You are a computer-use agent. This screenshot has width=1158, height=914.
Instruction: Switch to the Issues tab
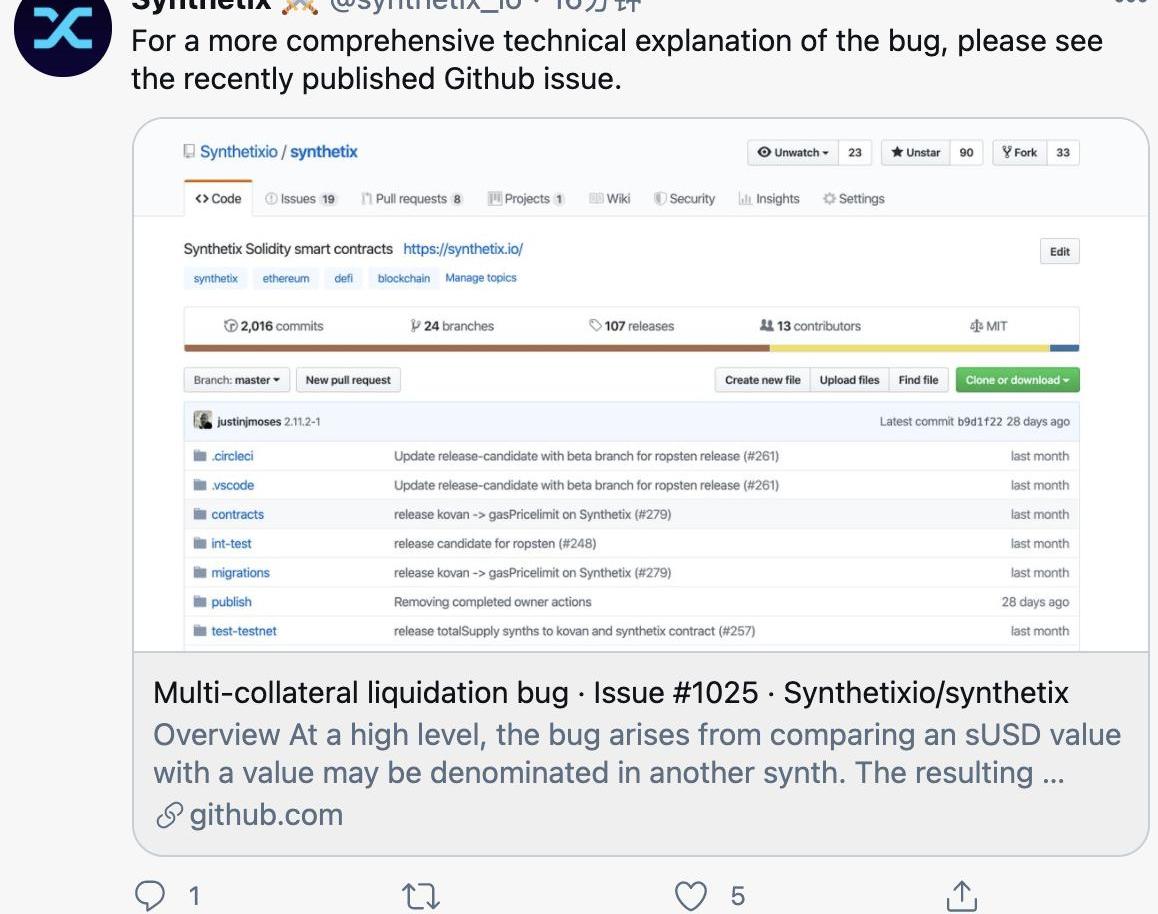pyautogui.click(x=300, y=199)
